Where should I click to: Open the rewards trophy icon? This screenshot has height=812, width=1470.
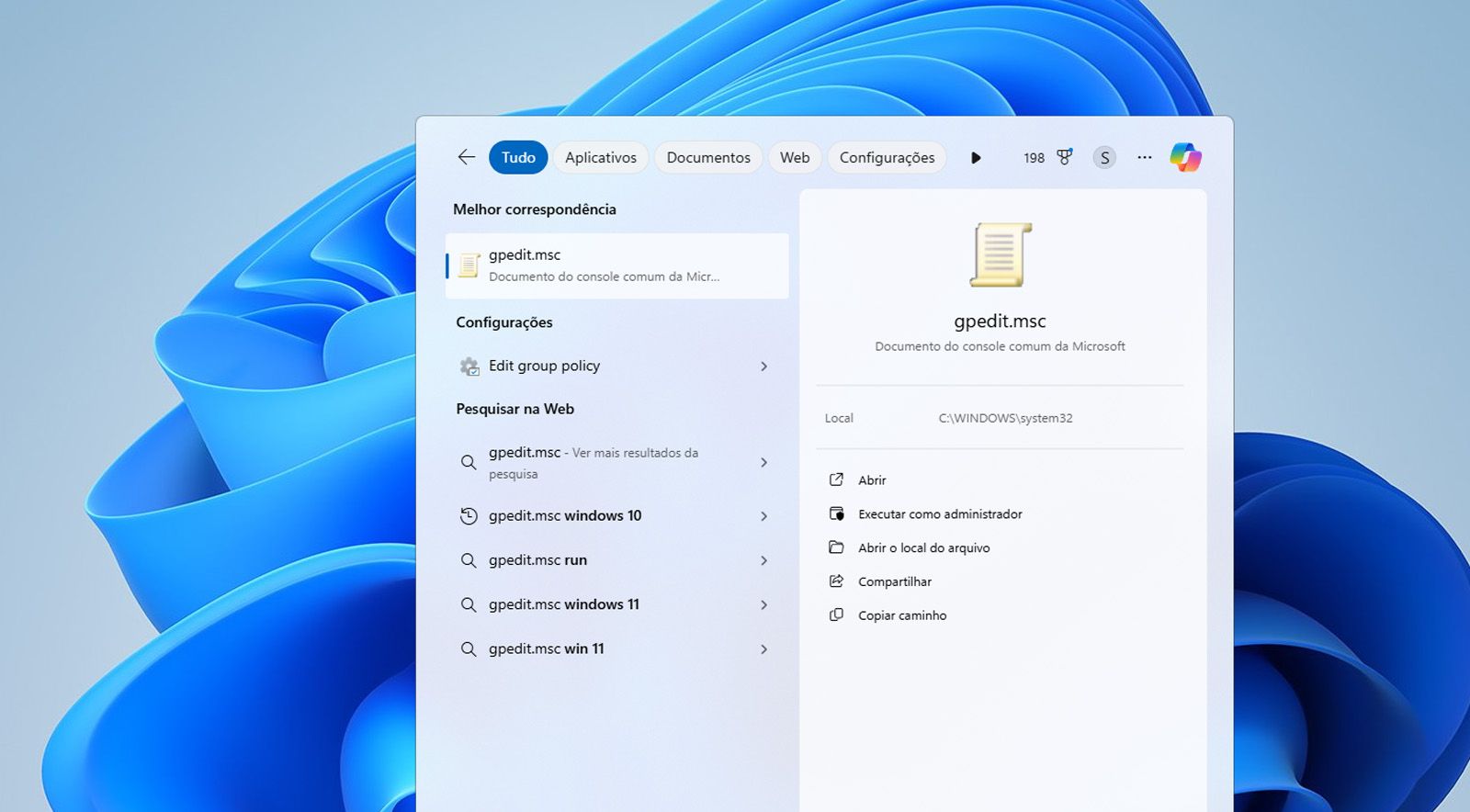point(1064,157)
